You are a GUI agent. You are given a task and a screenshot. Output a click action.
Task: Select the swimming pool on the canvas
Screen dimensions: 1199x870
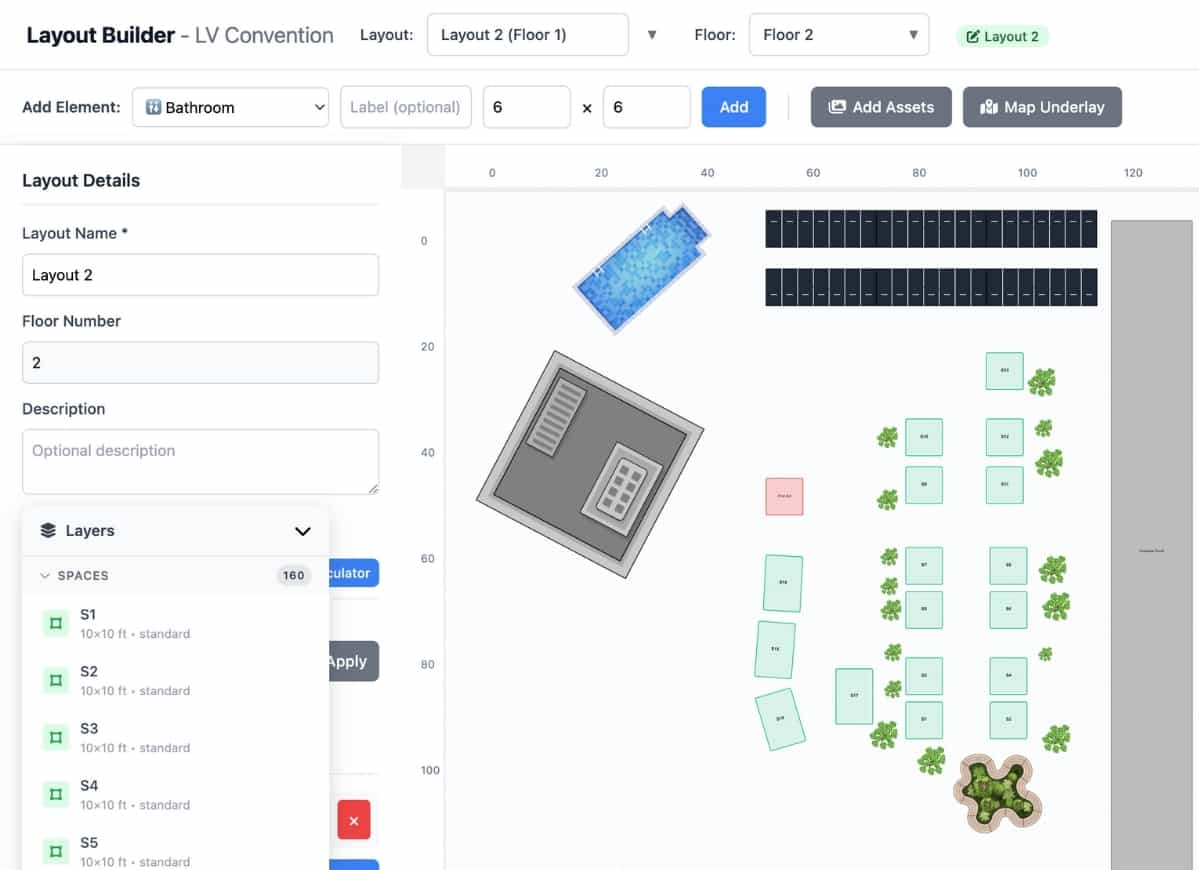(x=641, y=266)
